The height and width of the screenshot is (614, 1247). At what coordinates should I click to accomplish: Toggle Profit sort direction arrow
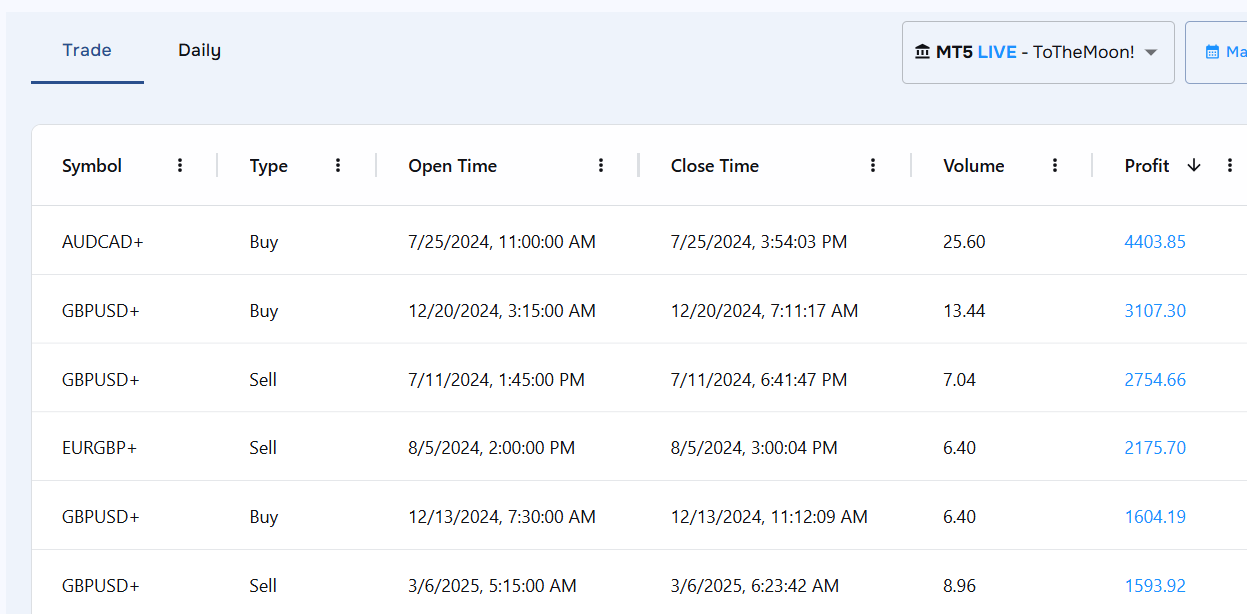pyautogui.click(x=1193, y=166)
